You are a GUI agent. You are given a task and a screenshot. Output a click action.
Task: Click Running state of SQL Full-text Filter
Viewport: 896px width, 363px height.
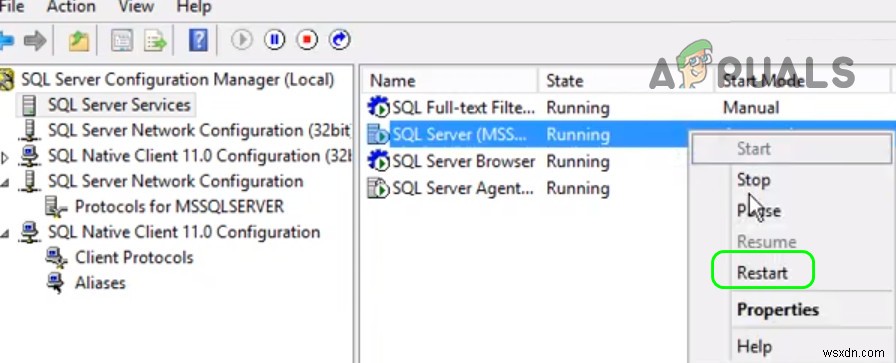click(578, 108)
